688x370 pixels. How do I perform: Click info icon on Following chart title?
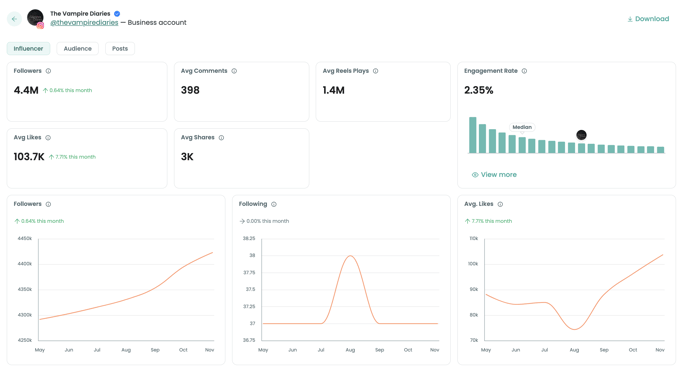pos(274,204)
